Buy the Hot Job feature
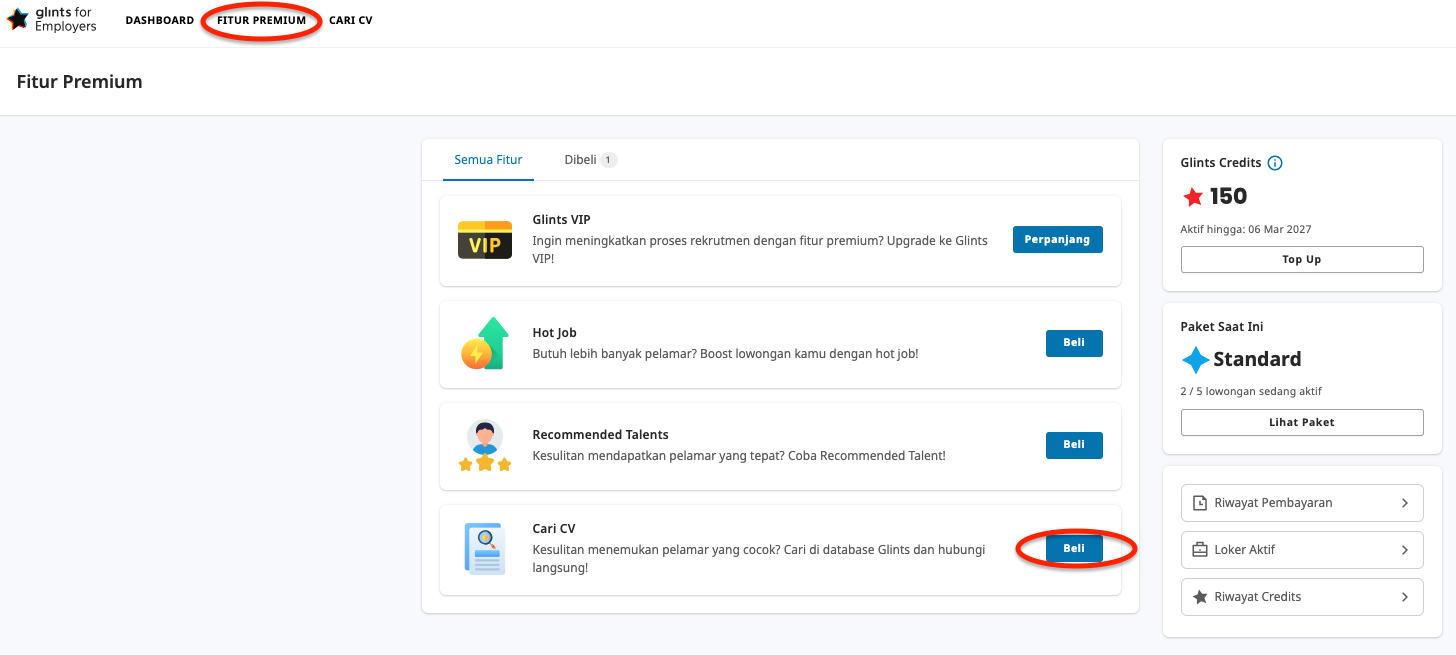 click(x=1074, y=343)
